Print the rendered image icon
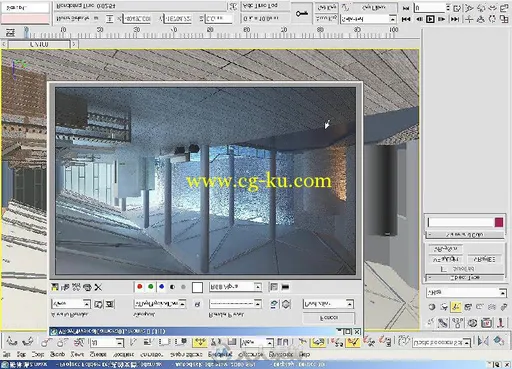 click(x=87, y=287)
